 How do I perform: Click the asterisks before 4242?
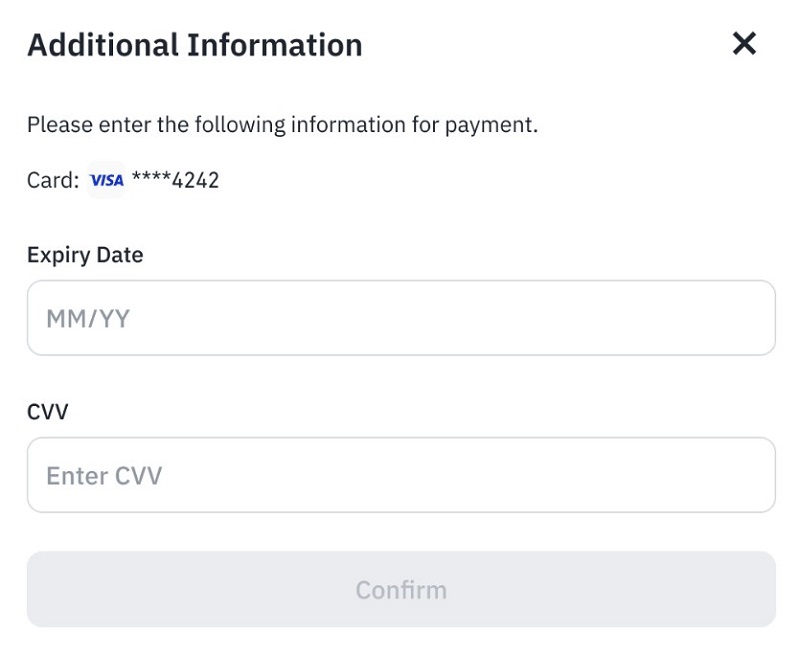tap(151, 180)
